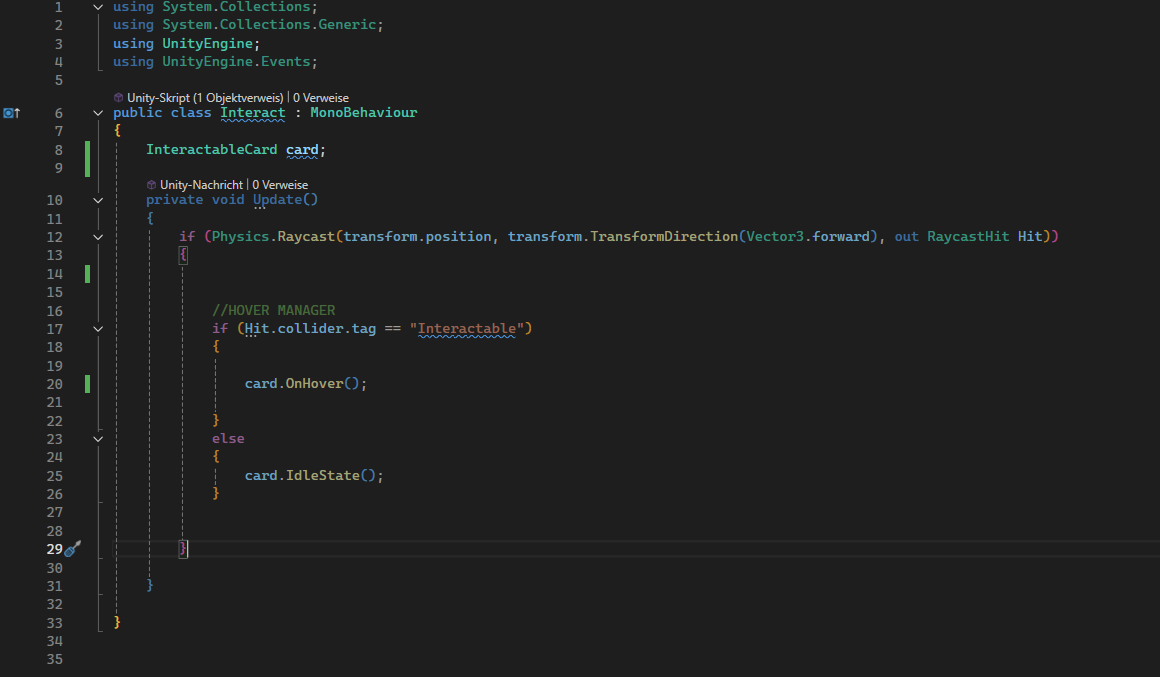The height and width of the screenshot is (677, 1160).
Task: Click the Unity cube icon above the Interact class
Action: point(118,97)
